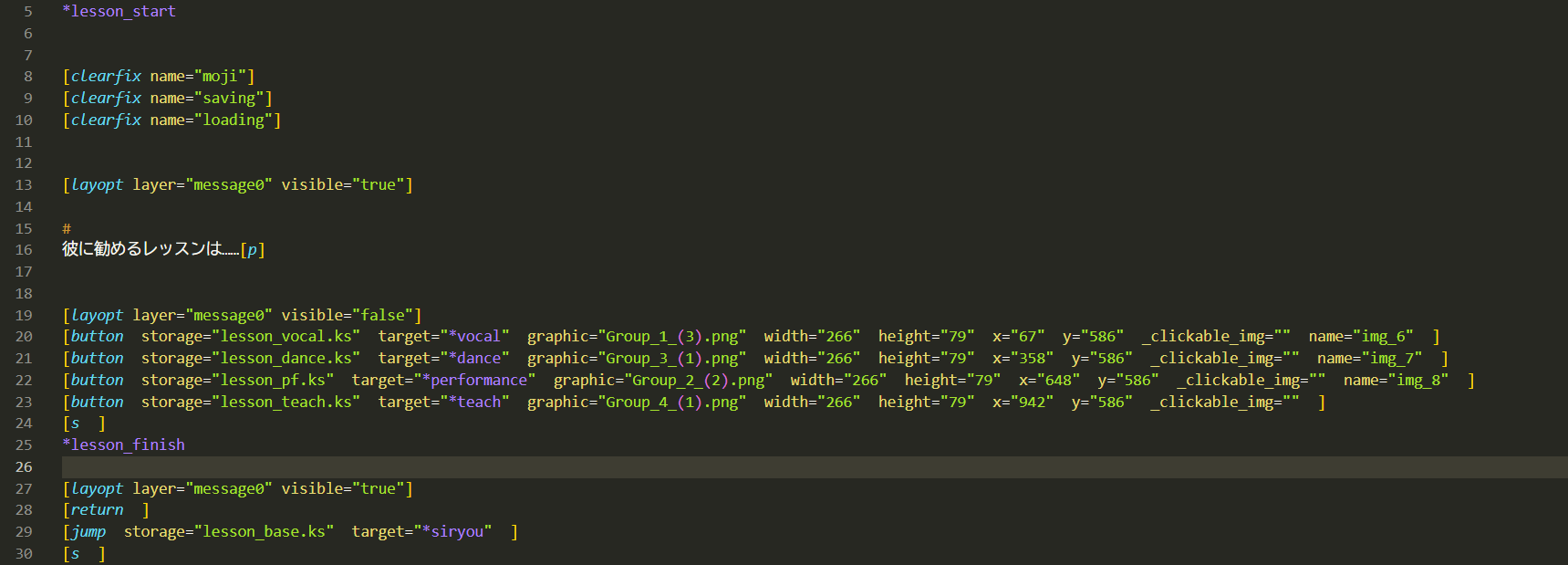Click the "*dance" target value
Viewport: 1568px width, 565px height.
coord(474,358)
